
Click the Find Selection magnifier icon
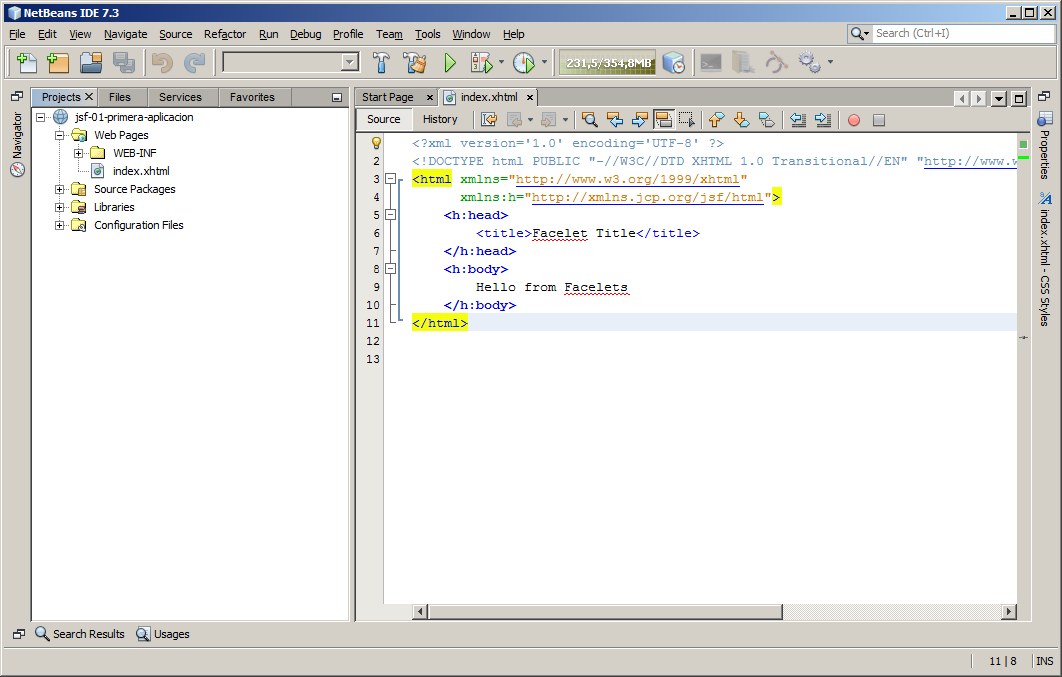[590, 120]
